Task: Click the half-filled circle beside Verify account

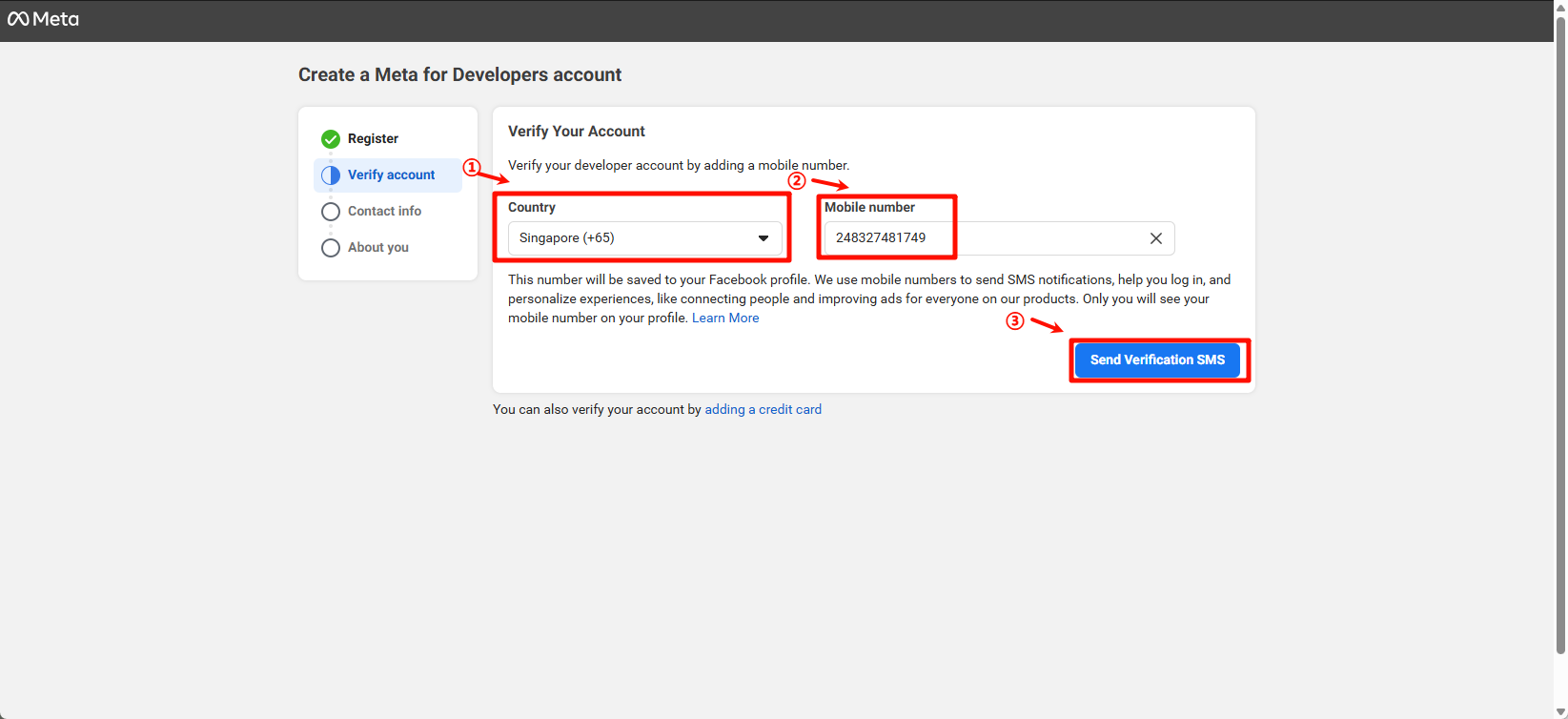Action: pos(331,175)
